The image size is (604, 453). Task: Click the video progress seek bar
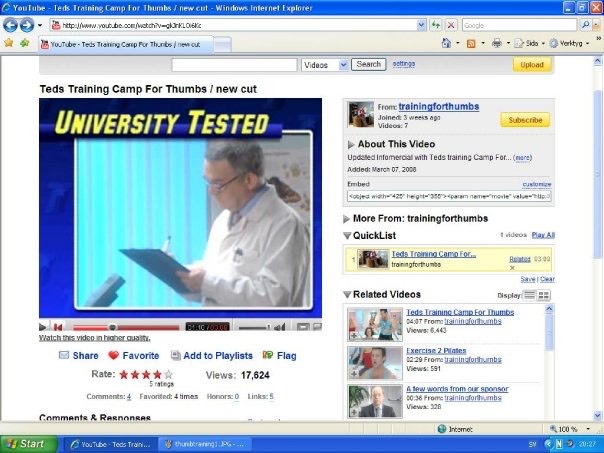coord(126,328)
